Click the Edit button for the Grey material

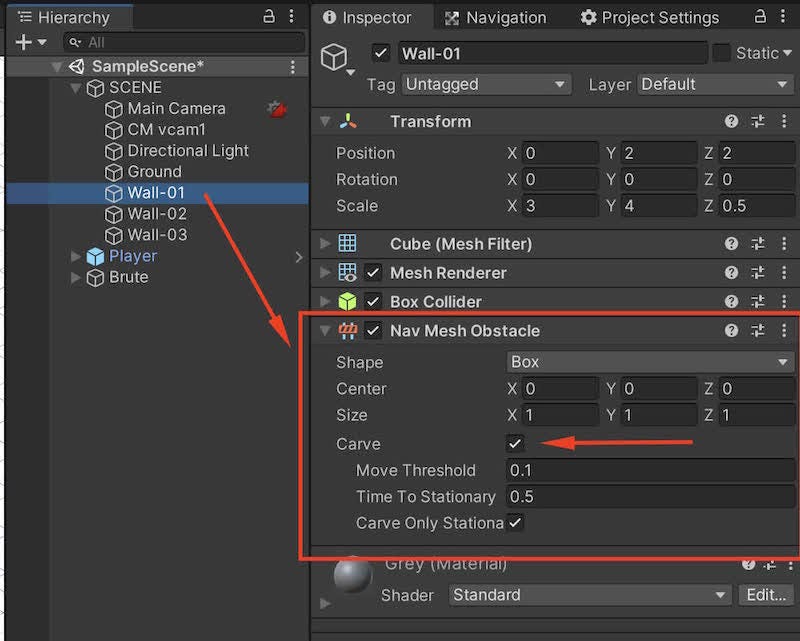pyautogui.click(x=765, y=595)
